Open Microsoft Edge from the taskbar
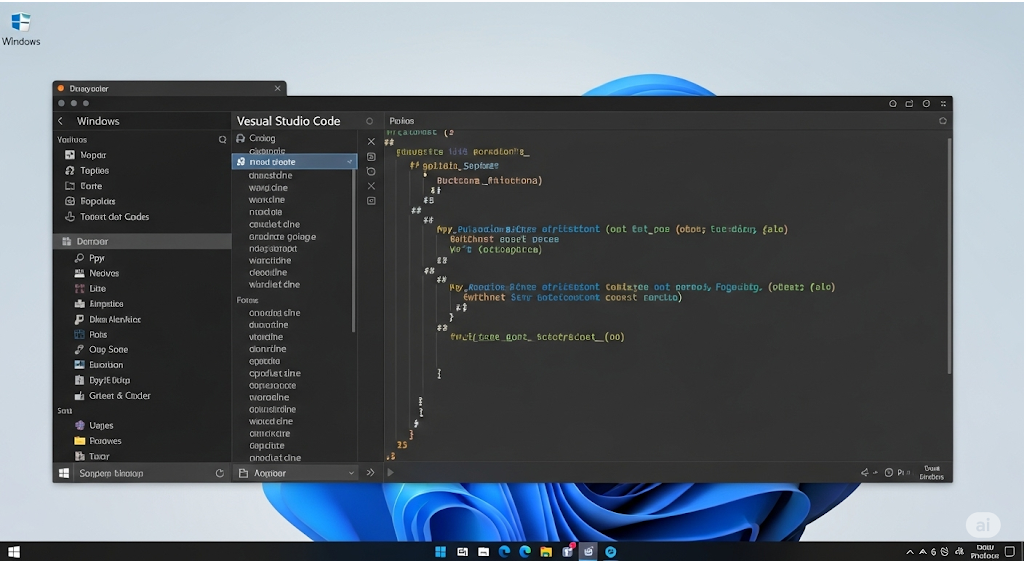The height and width of the screenshot is (562, 1026). coord(505,552)
